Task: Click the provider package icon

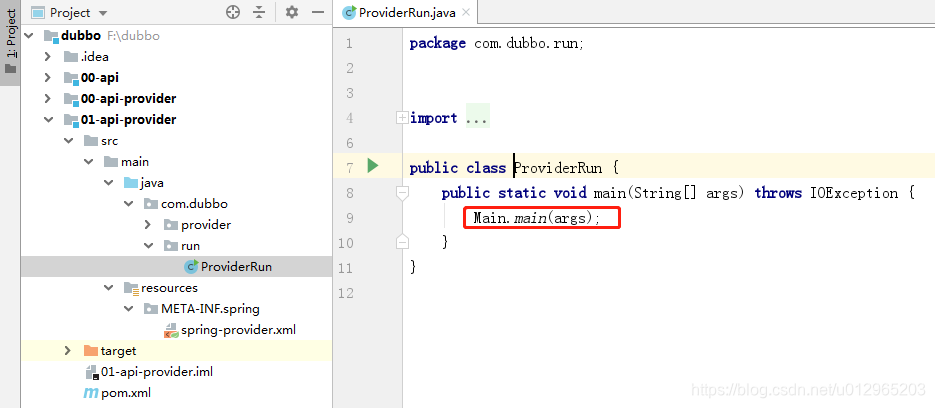Action: 171,225
